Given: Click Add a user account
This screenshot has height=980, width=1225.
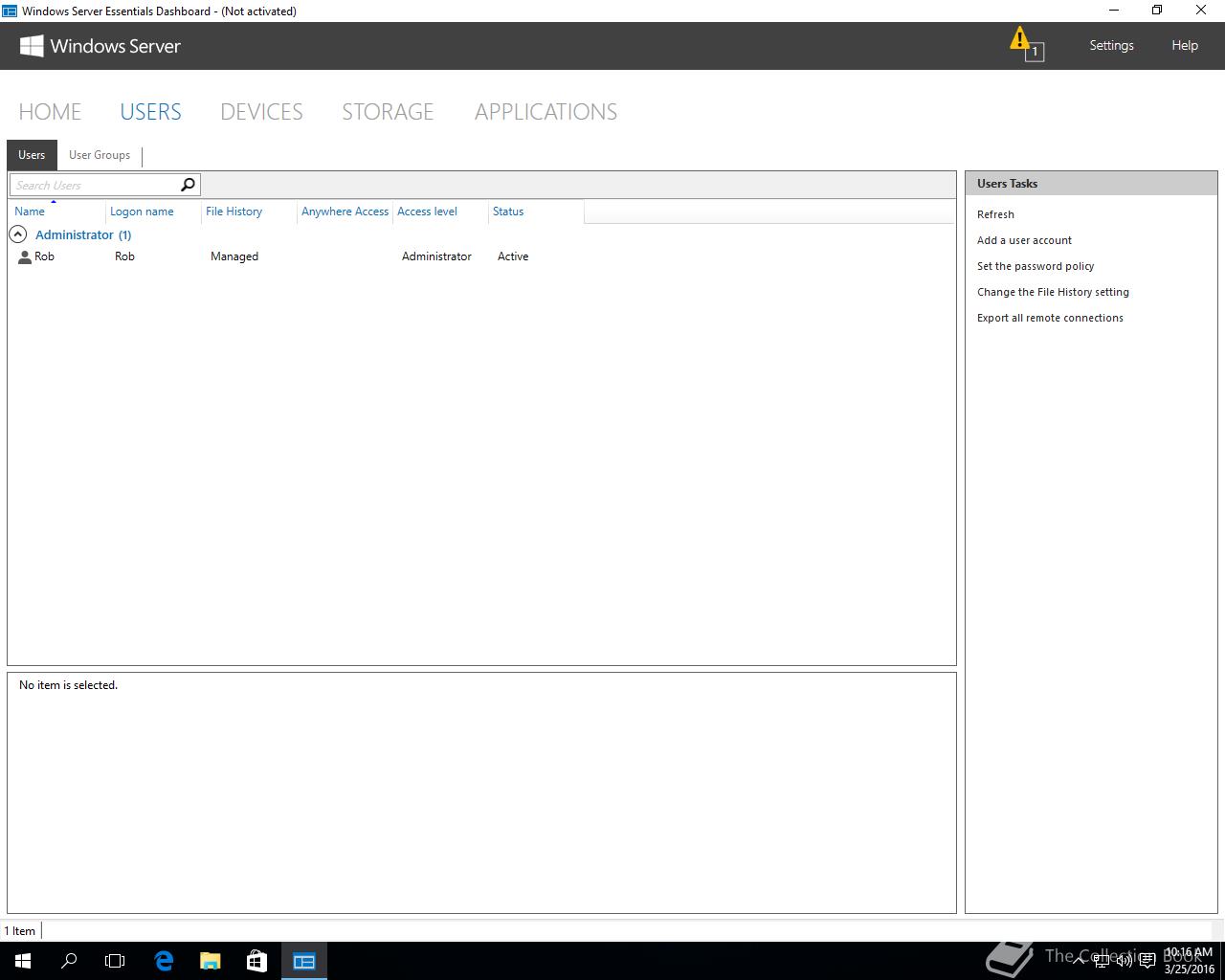Looking at the screenshot, I should pos(1024,240).
